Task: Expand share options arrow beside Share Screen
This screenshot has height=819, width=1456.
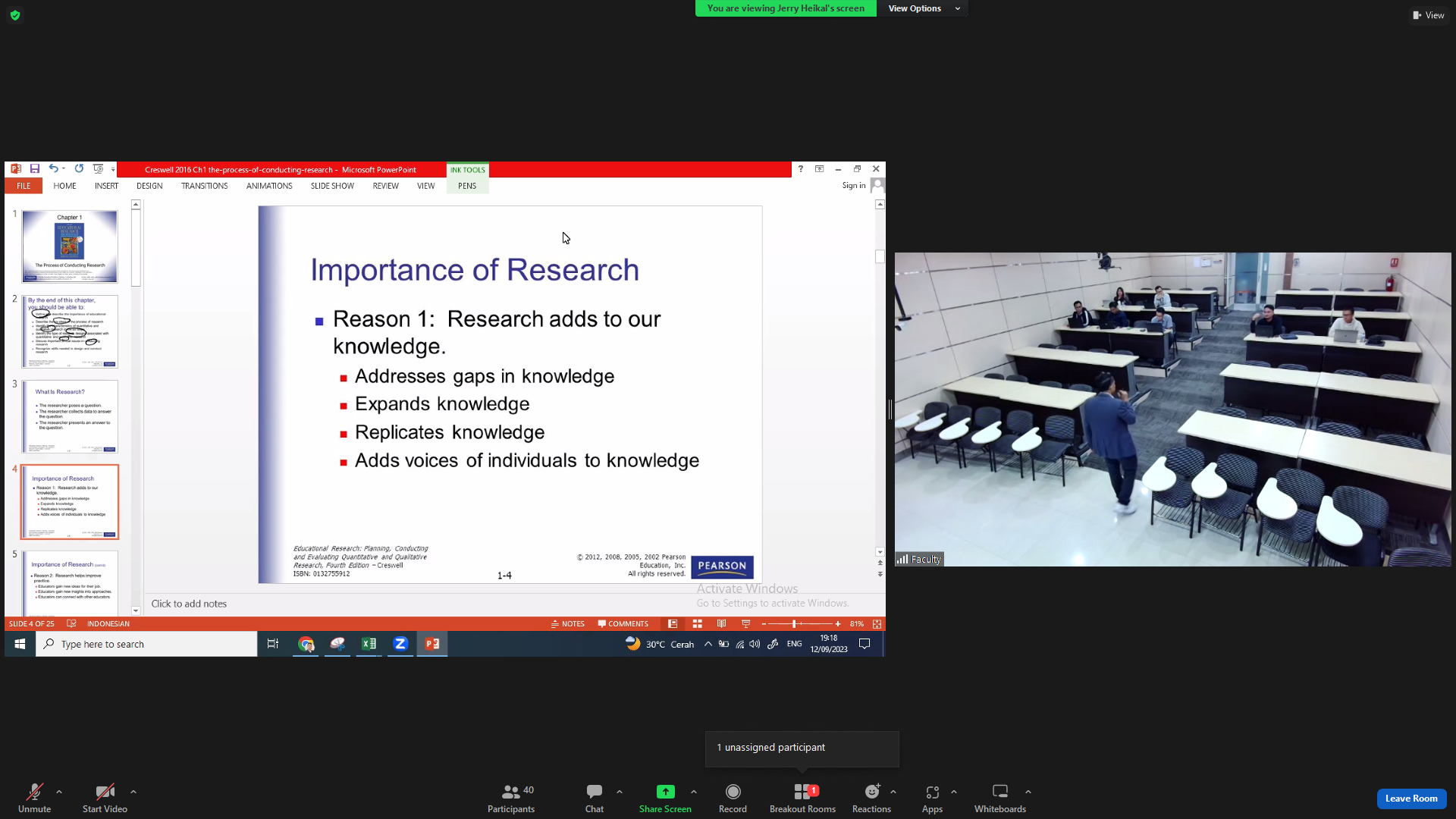Action: pyautogui.click(x=694, y=792)
